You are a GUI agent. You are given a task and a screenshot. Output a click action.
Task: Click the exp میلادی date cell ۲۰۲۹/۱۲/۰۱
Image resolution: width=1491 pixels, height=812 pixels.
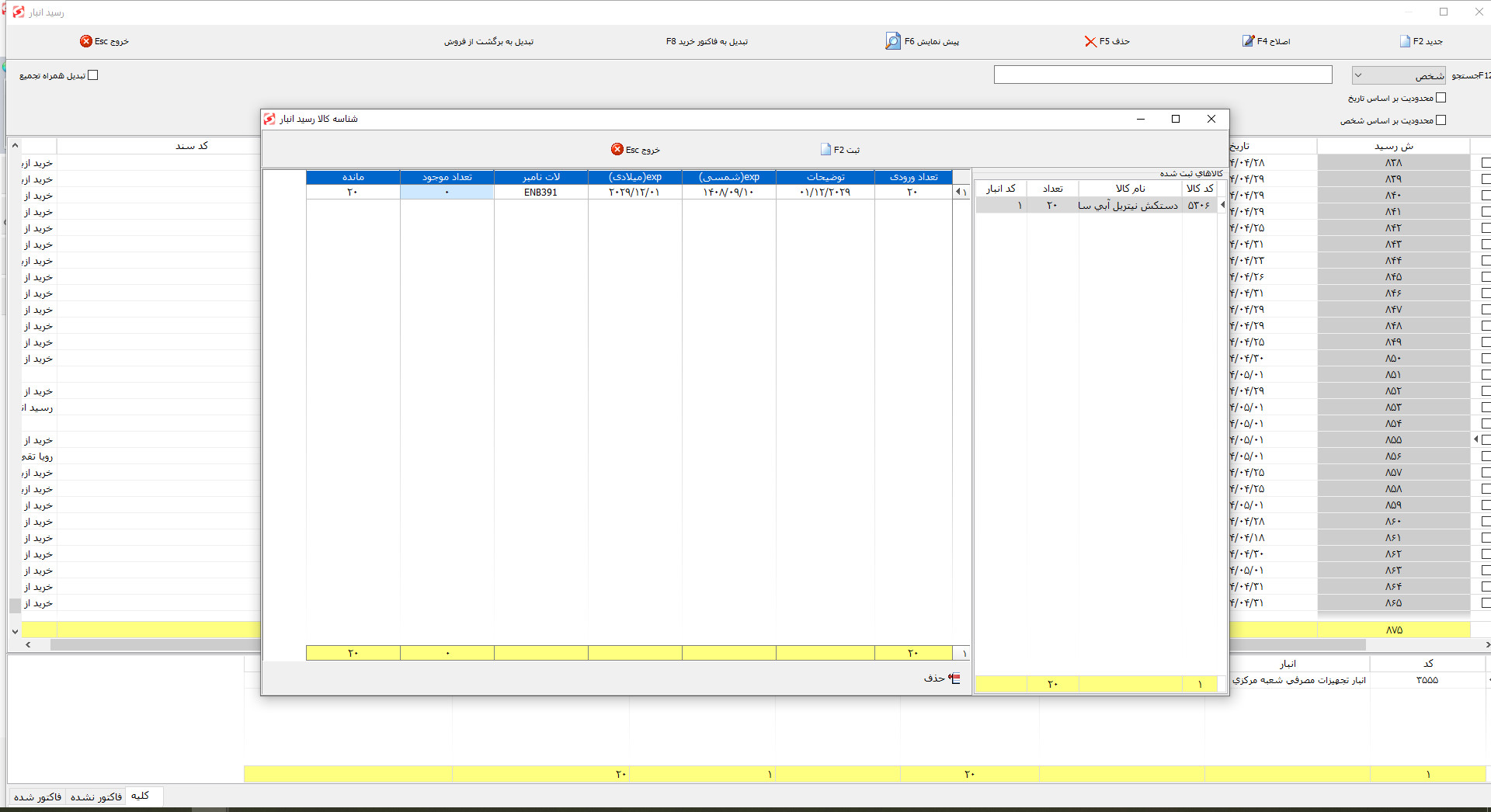tap(634, 193)
